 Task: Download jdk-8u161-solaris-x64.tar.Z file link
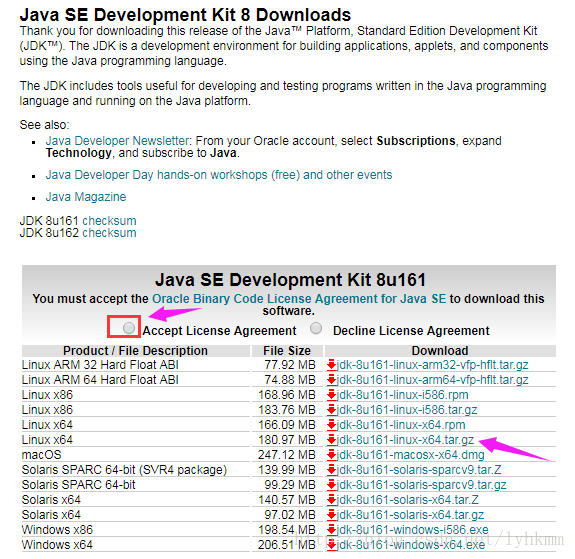tap(408, 500)
